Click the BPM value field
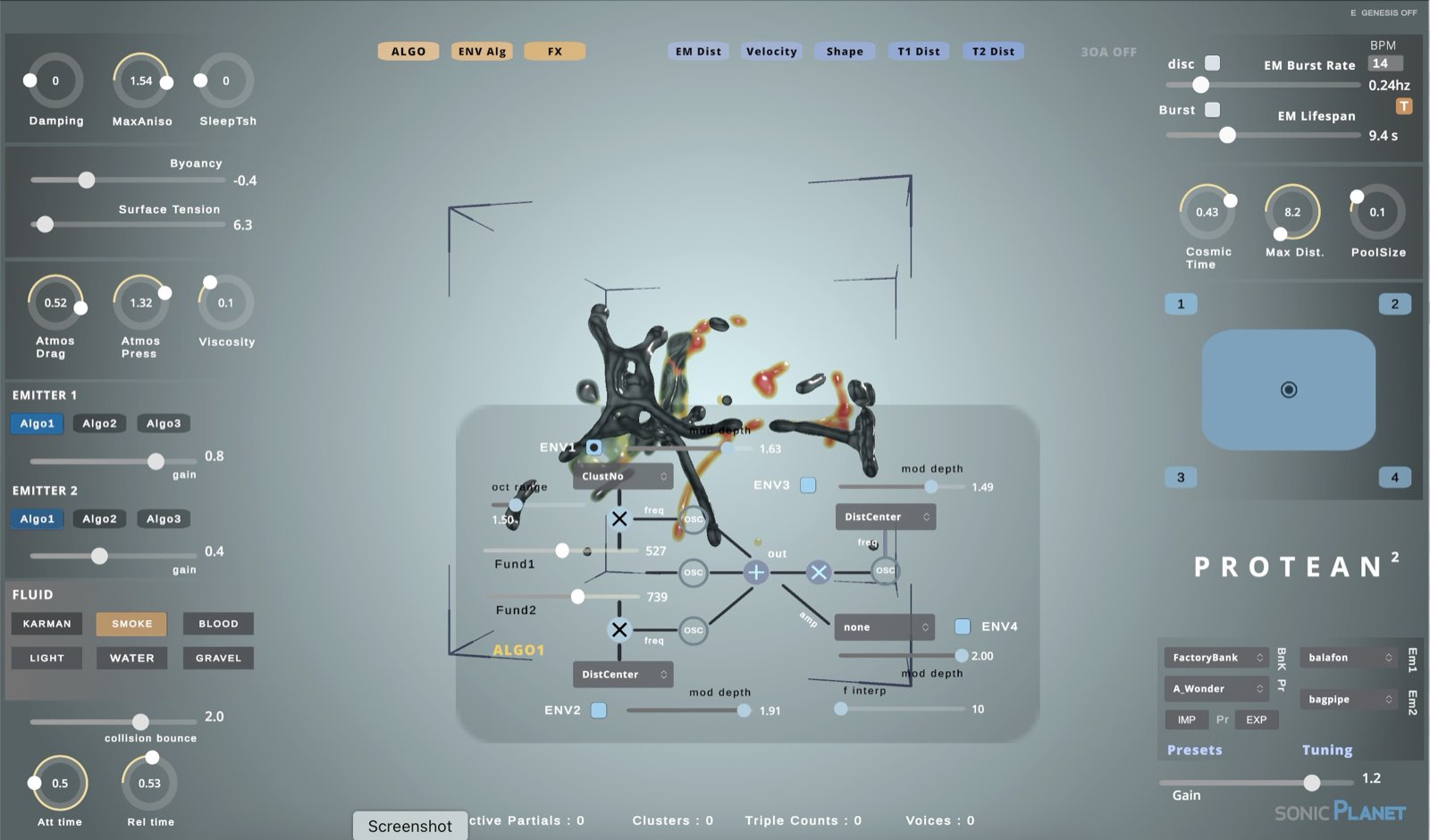The image size is (1430, 840). pos(1386,63)
